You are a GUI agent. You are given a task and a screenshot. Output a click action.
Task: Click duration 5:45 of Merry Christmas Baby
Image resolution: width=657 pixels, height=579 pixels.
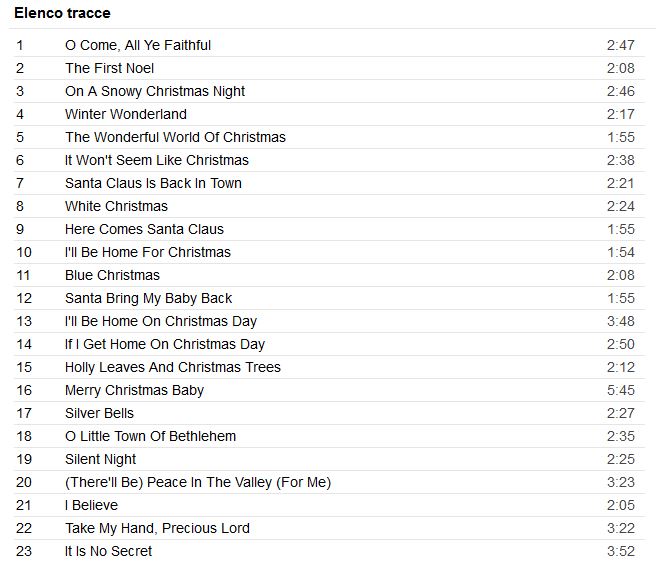pos(620,390)
